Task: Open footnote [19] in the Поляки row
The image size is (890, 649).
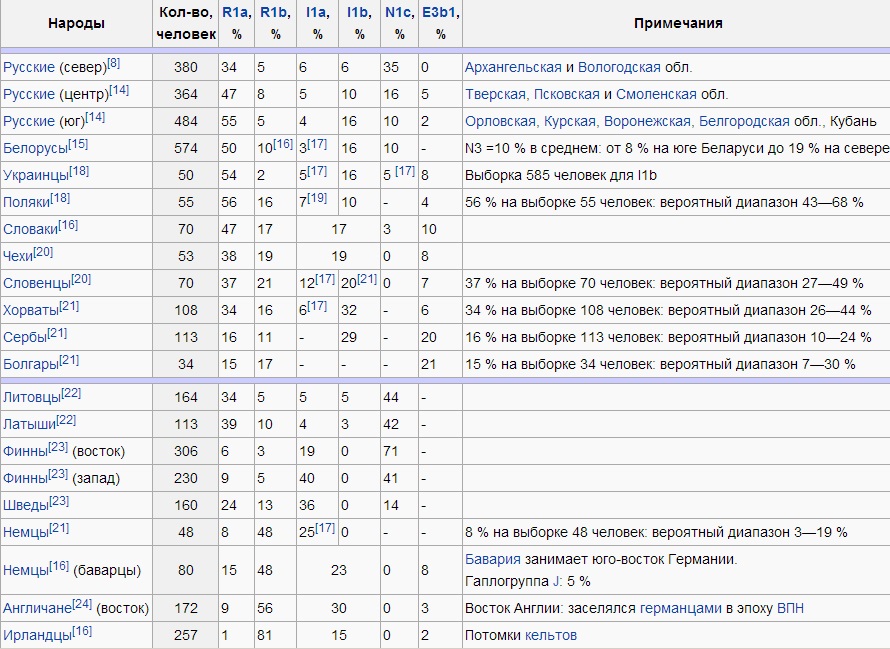Action: tap(317, 198)
